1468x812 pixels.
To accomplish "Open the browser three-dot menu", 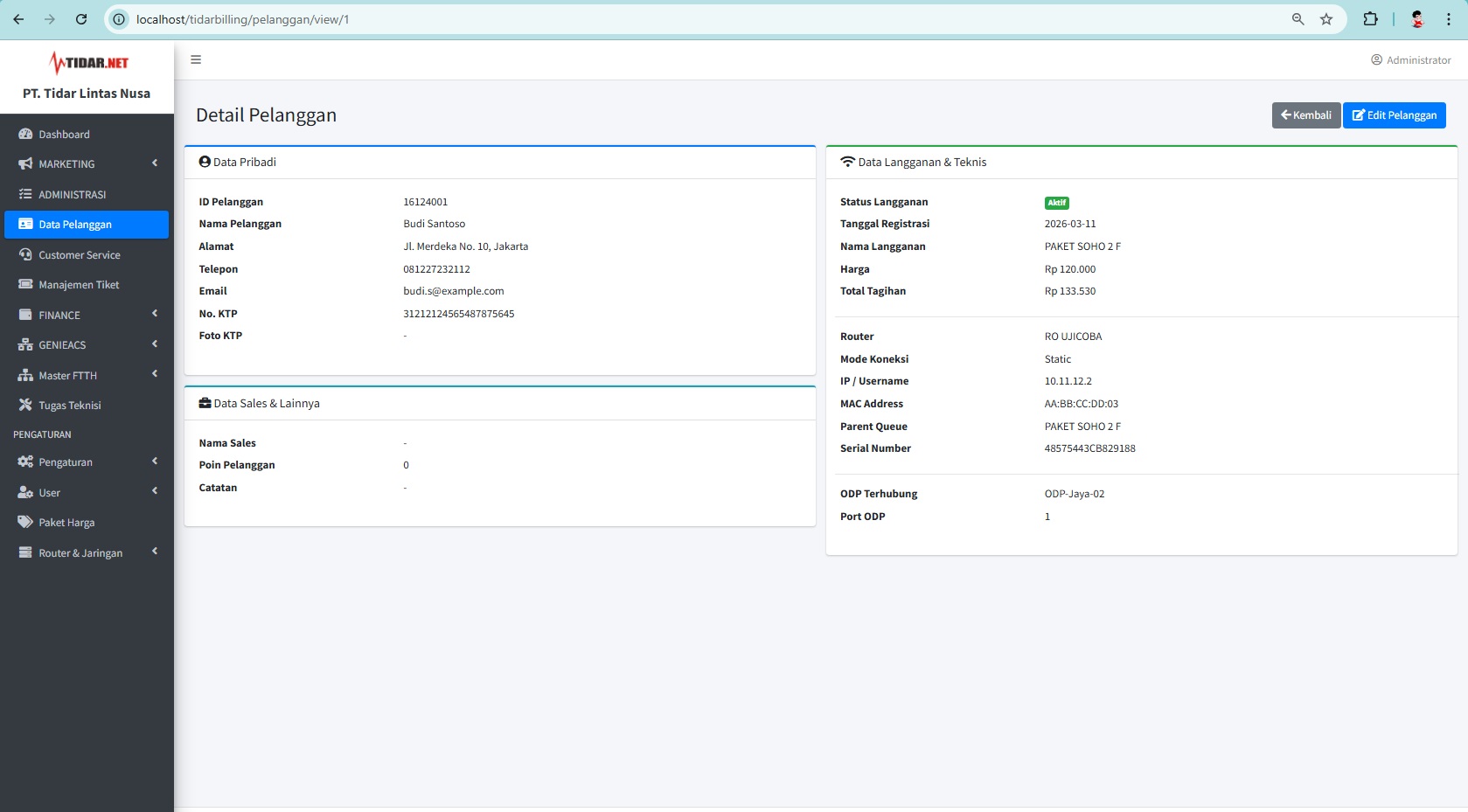I will click(1448, 19).
